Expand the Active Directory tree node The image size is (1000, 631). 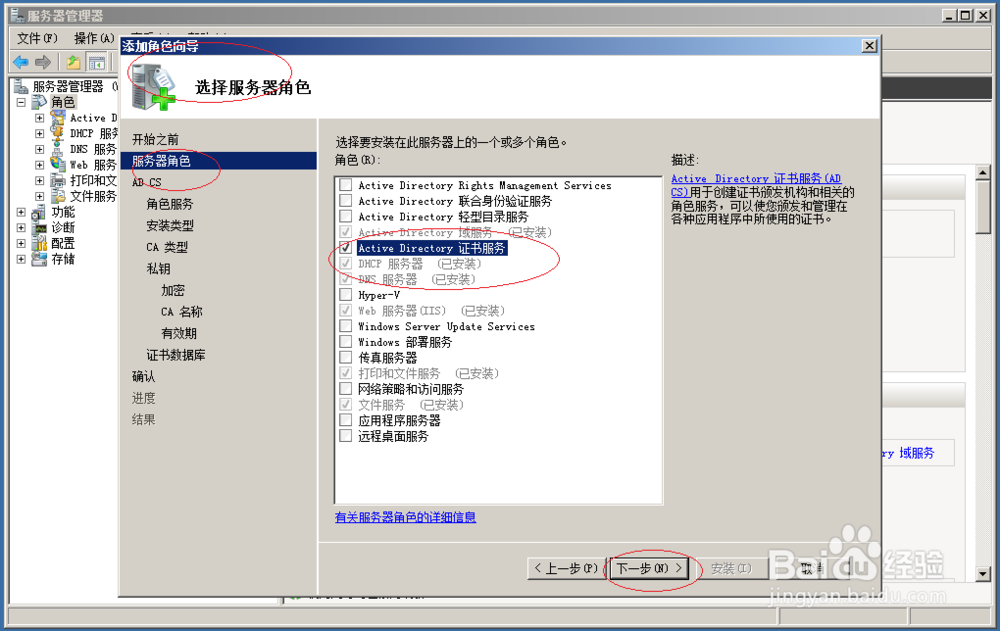coord(40,117)
